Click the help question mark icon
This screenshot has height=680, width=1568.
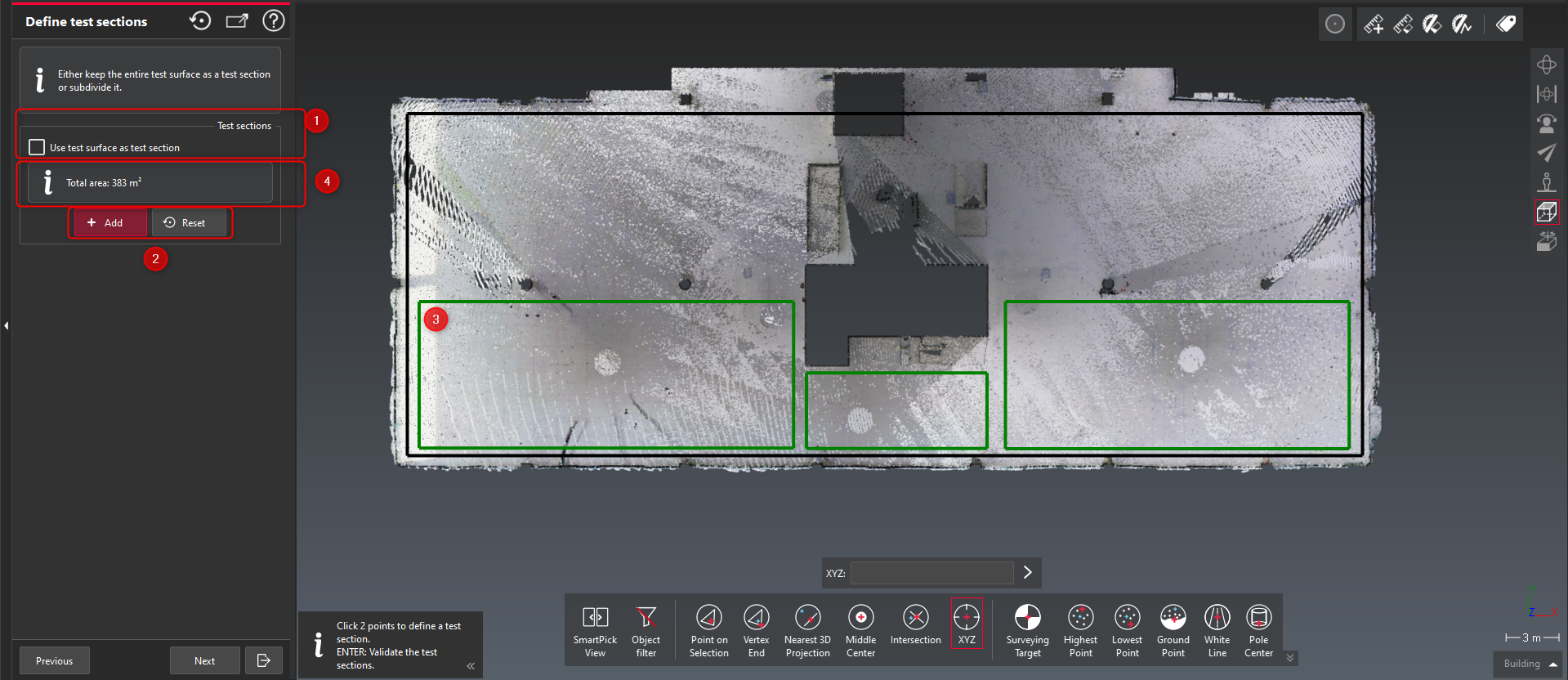(x=274, y=20)
